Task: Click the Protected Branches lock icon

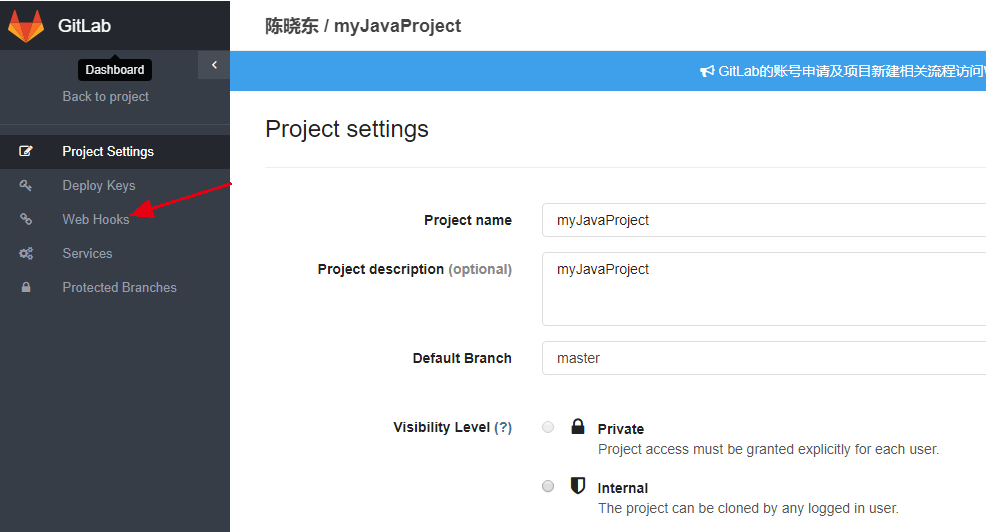Action: tap(26, 287)
